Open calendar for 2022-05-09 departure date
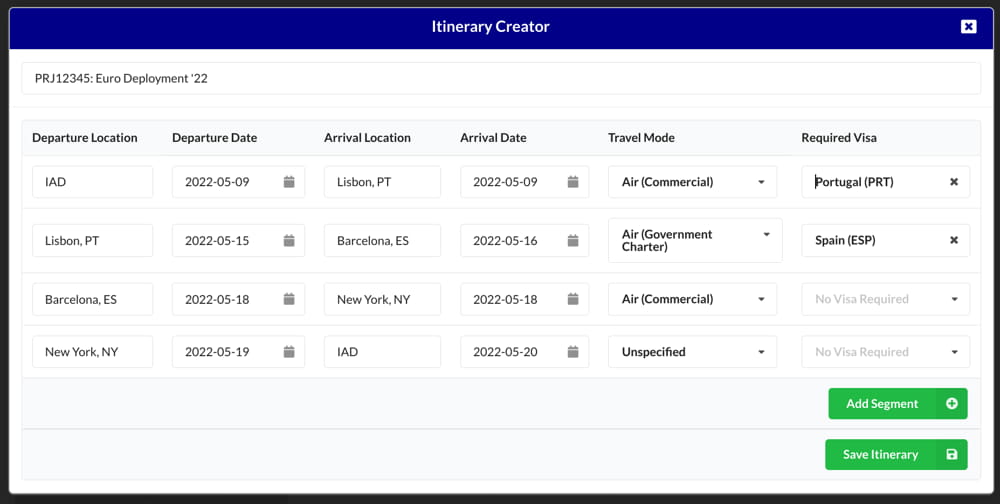Screen dimensions: 1000x504 pos(289,182)
